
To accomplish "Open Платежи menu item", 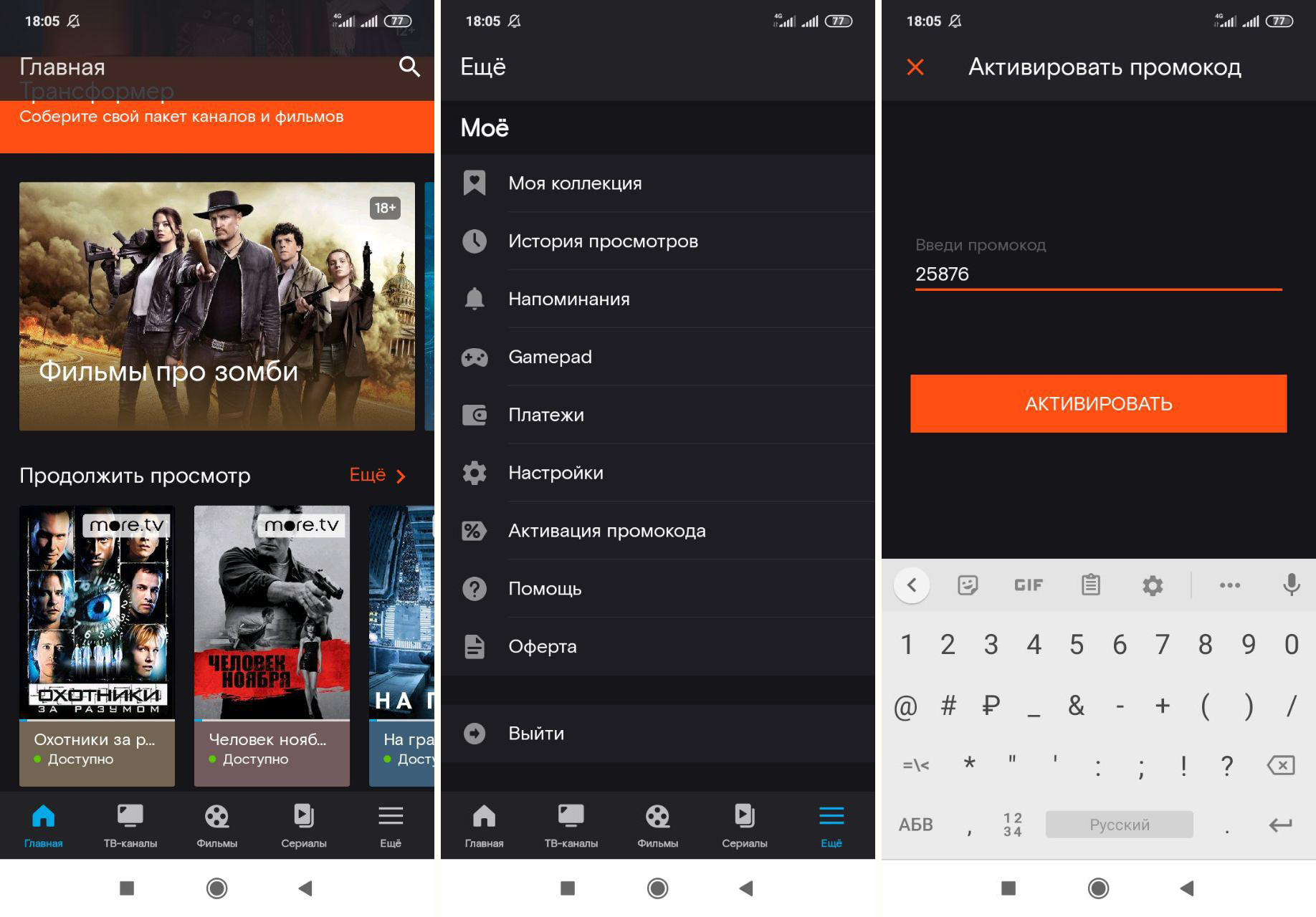I will (658, 415).
